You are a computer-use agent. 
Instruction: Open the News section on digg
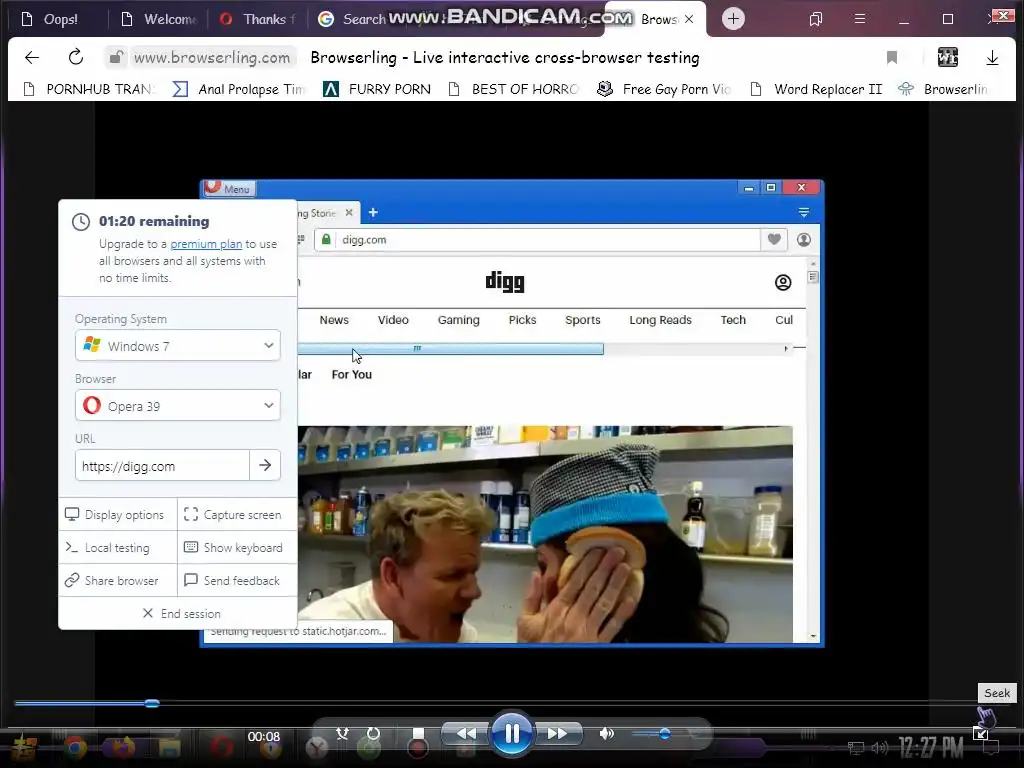[x=334, y=320]
